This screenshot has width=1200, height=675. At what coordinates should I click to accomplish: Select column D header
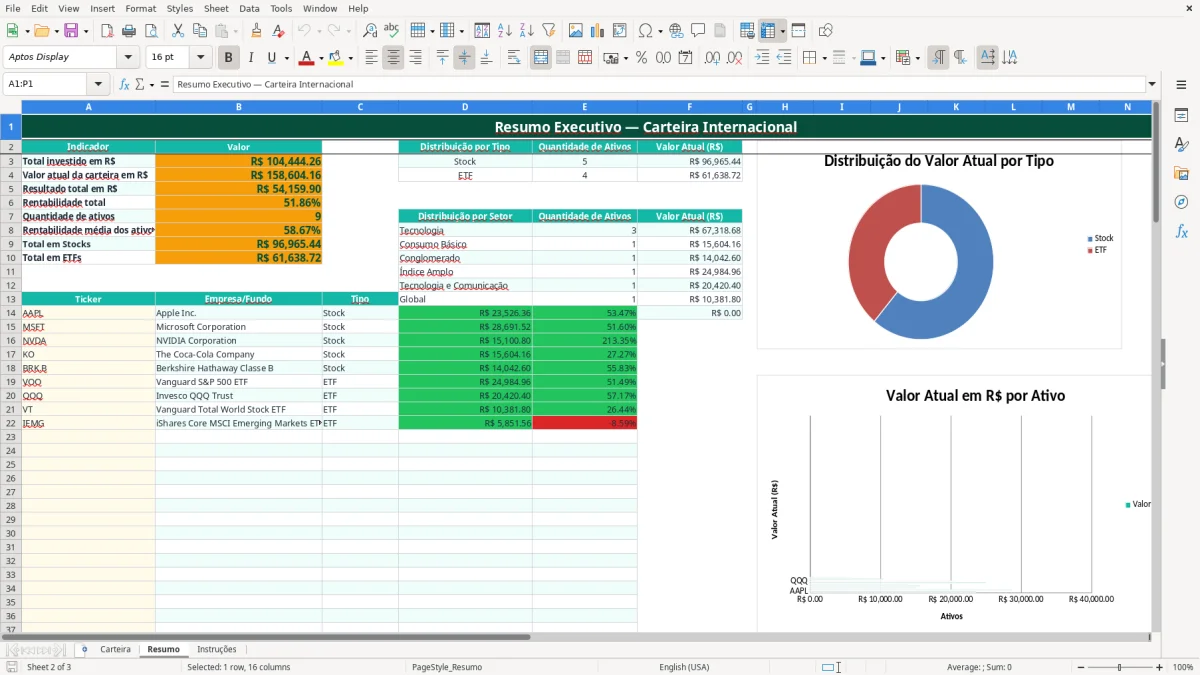pos(465,106)
